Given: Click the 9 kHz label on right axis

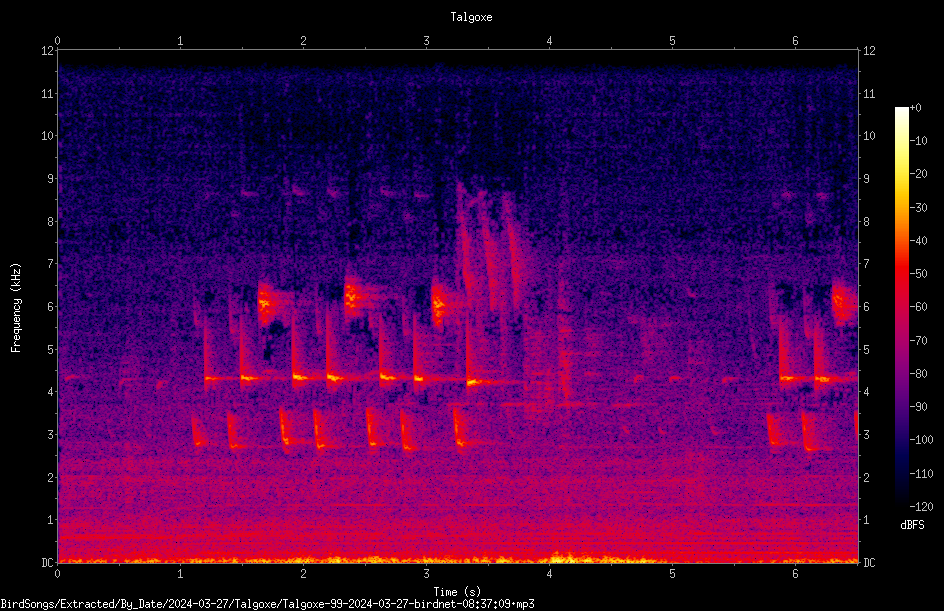Looking at the screenshot, I should tap(866, 179).
